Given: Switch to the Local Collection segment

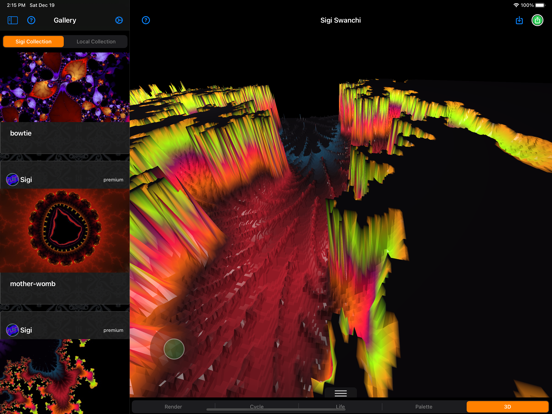Looking at the screenshot, I should pyautogui.click(x=96, y=42).
